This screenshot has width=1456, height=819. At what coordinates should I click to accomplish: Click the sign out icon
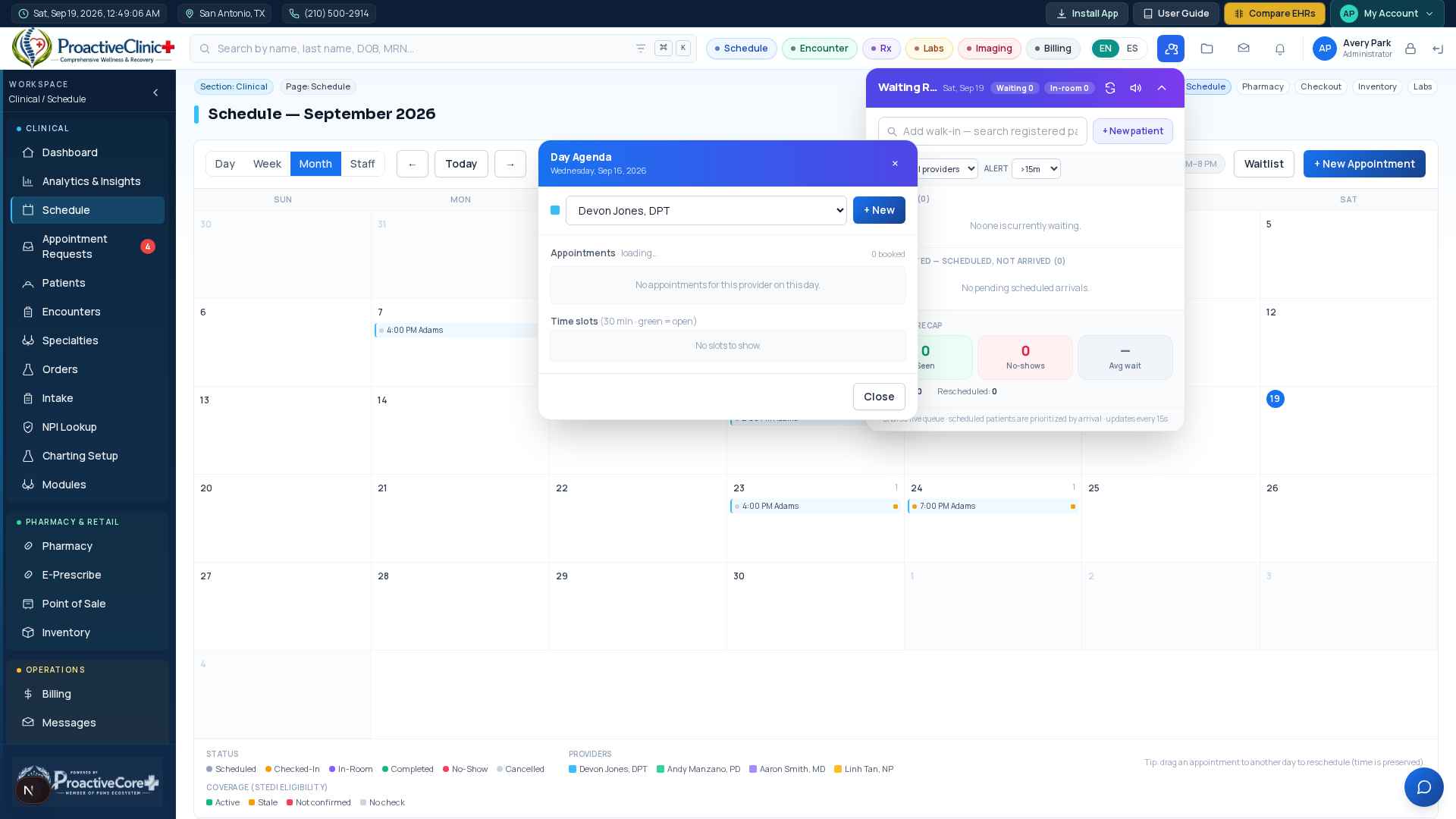point(1438,49)
